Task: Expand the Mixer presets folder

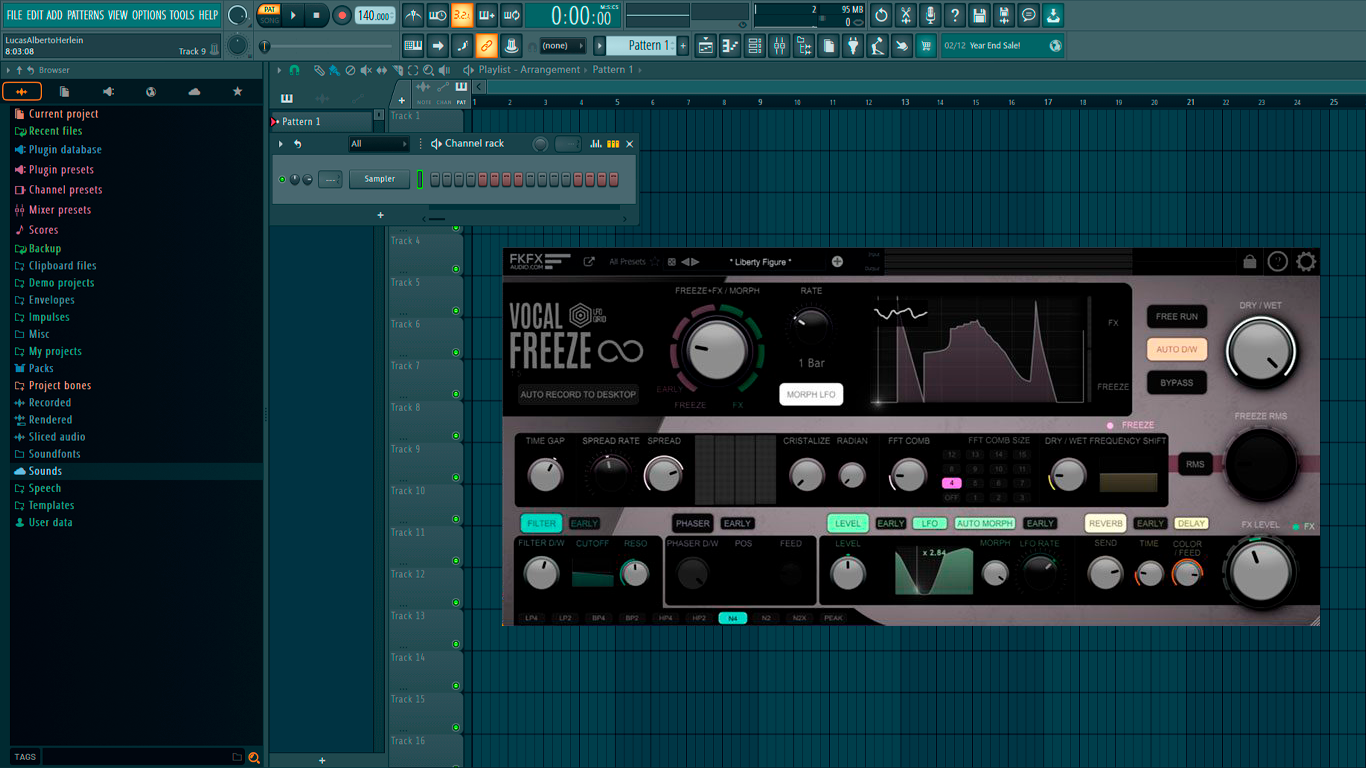Action: (x=60, y=210)
